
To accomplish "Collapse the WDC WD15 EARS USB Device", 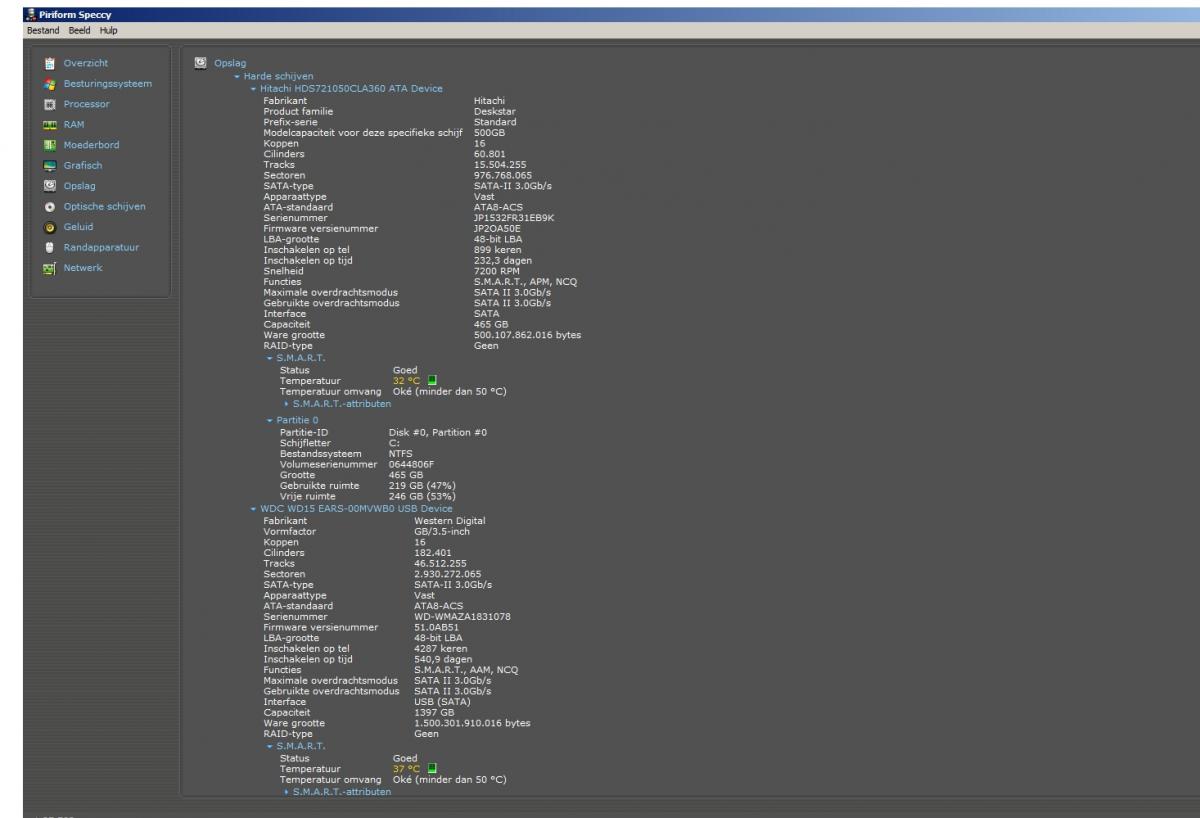I will [x=253, y=509].
